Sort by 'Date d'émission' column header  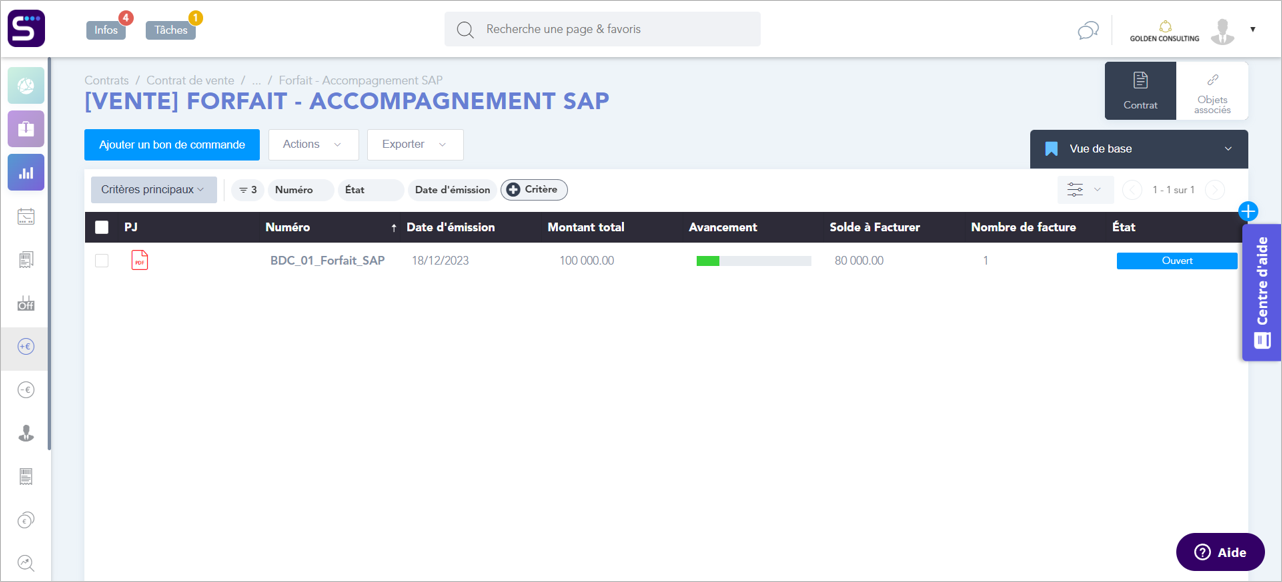click(450, 227)
